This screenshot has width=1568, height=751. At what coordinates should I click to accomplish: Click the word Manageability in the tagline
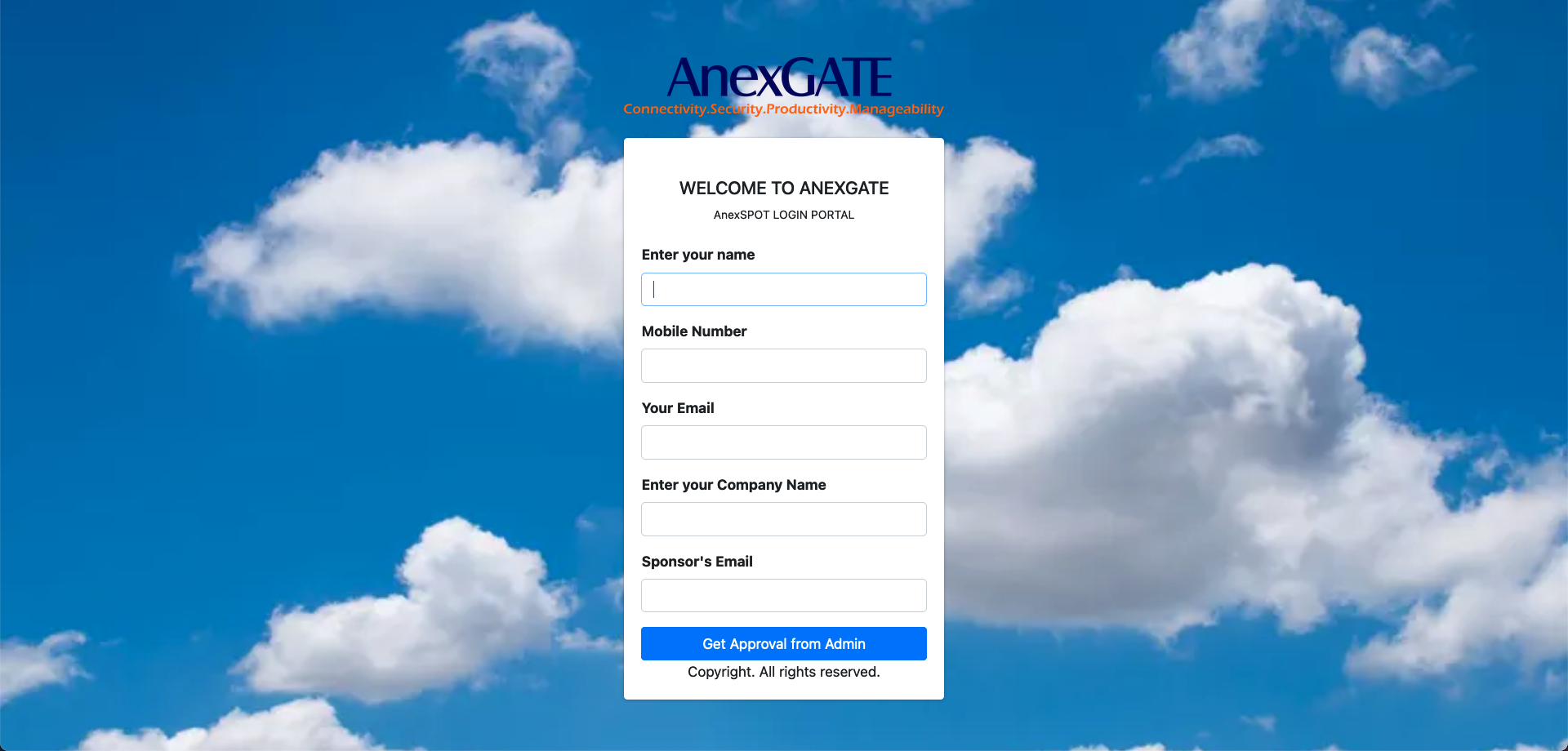pos(897,109)
